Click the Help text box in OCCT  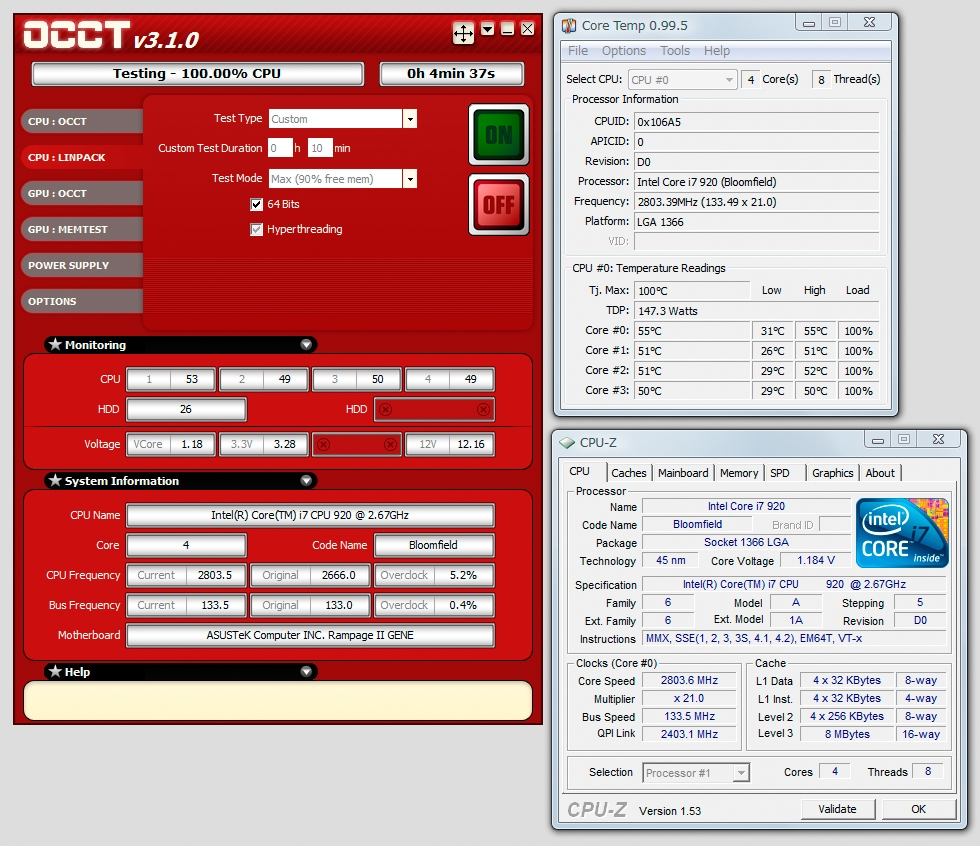click(x=278, y=700)
